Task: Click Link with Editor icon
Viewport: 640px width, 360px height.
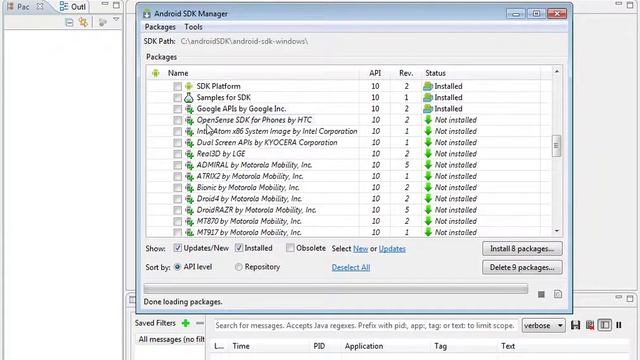Action: [x=83, y=22]
